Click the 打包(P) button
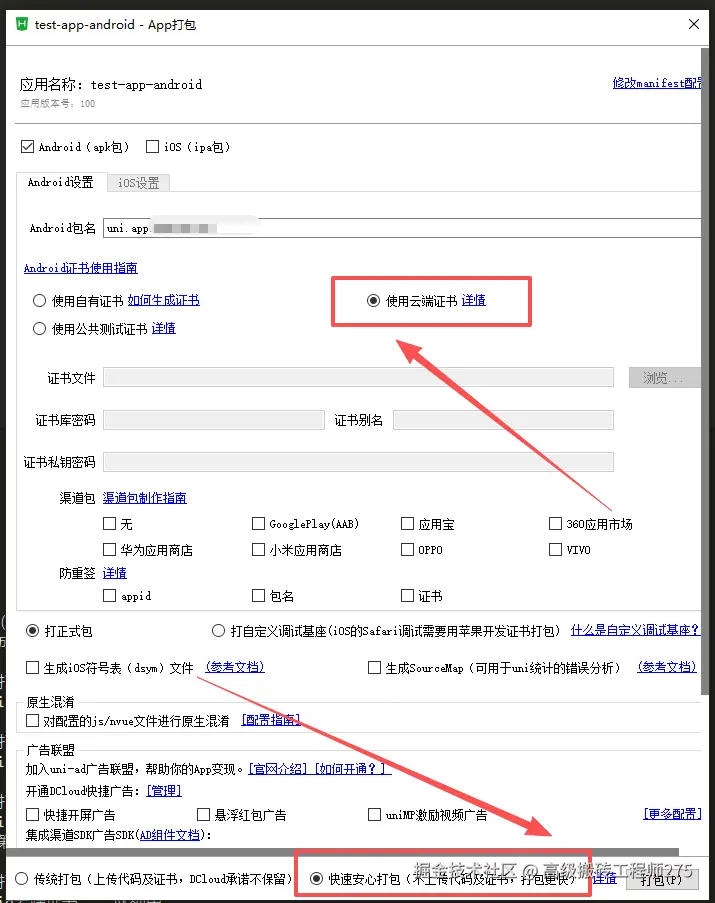Image resolution: width=715 pixels, height=903 pixels. 661,880
